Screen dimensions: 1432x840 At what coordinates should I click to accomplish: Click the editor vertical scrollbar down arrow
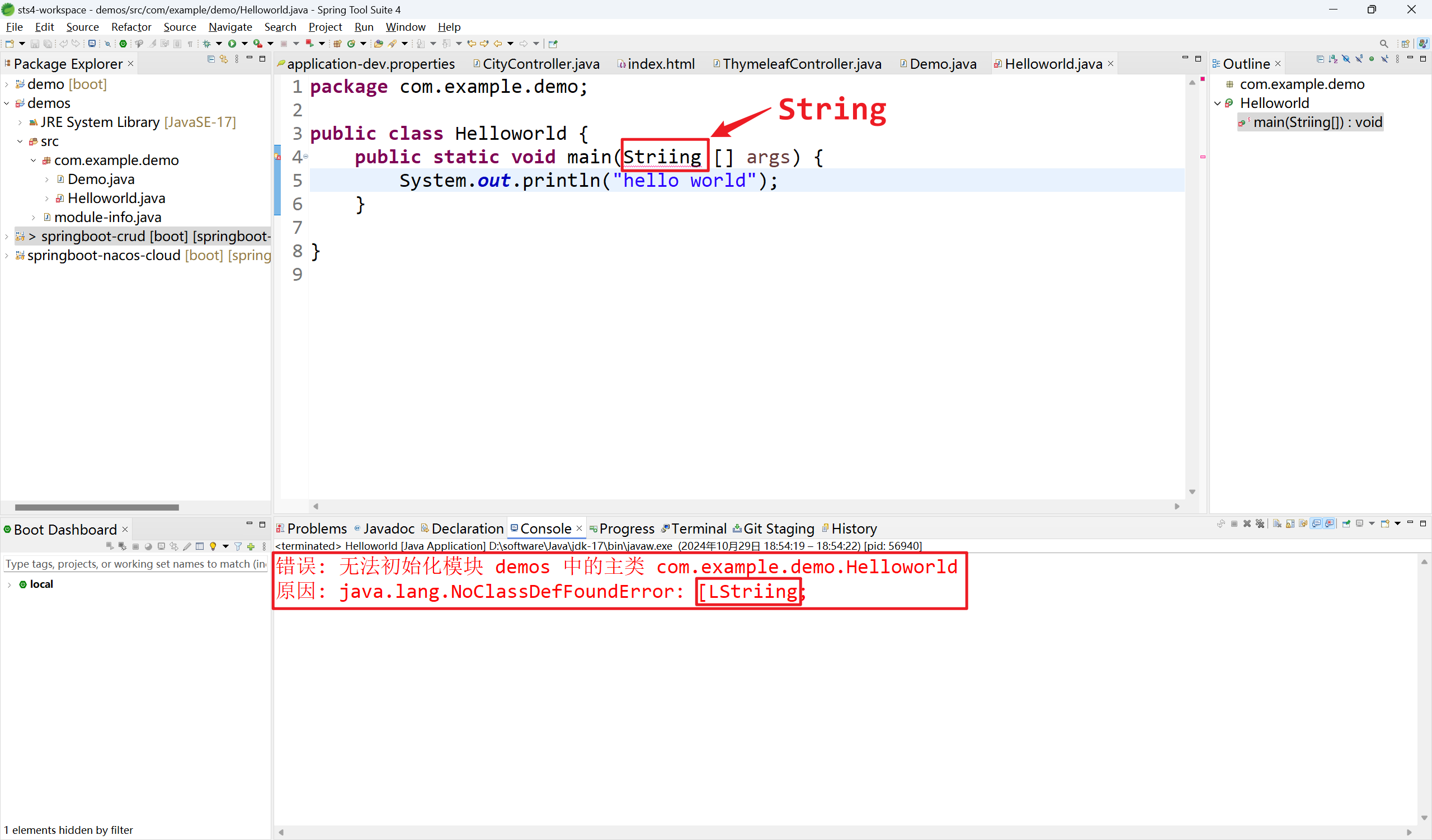point(1192,492)
